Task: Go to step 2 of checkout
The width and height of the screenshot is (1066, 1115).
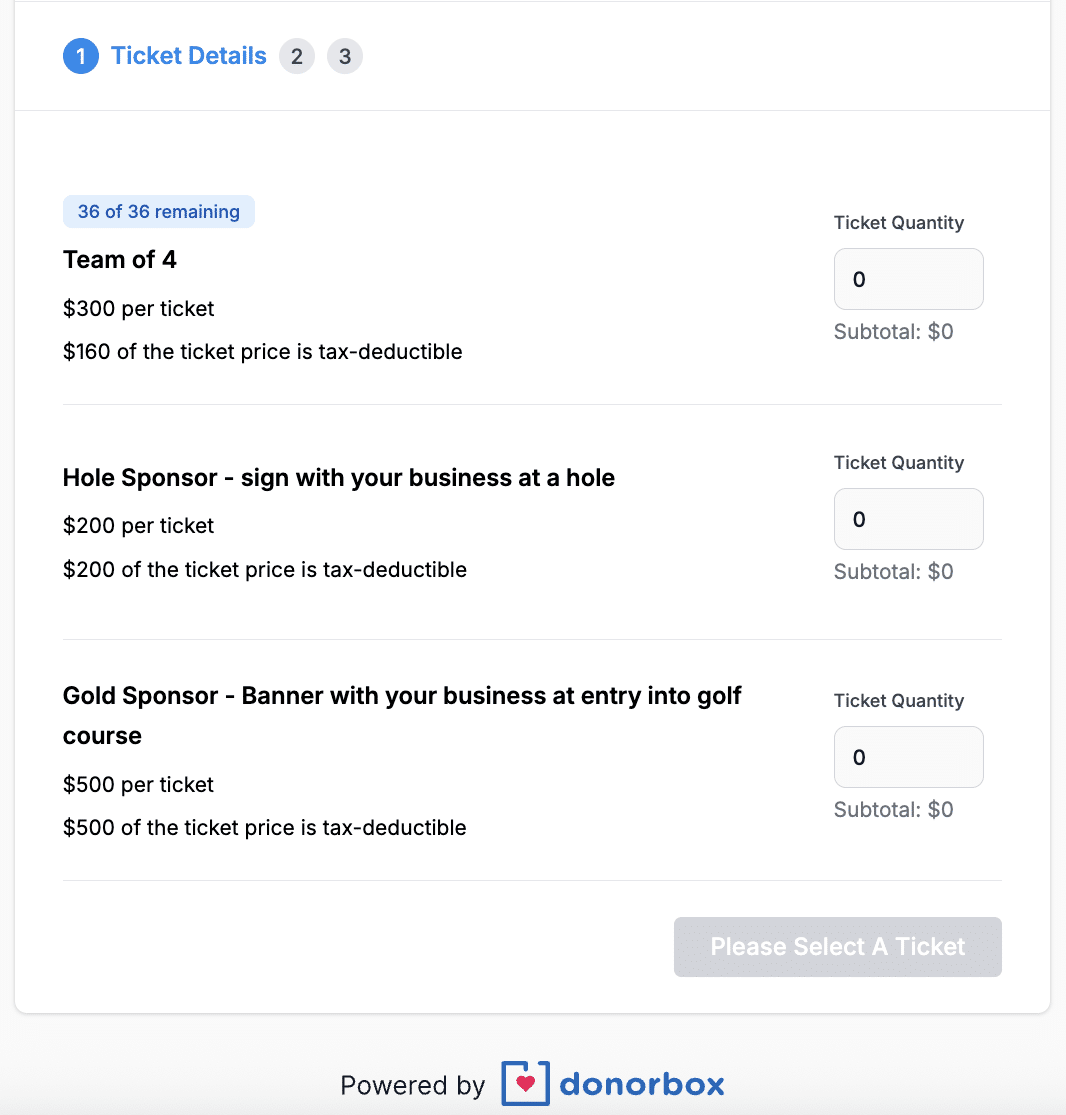Action: click(x=297, y=56)
